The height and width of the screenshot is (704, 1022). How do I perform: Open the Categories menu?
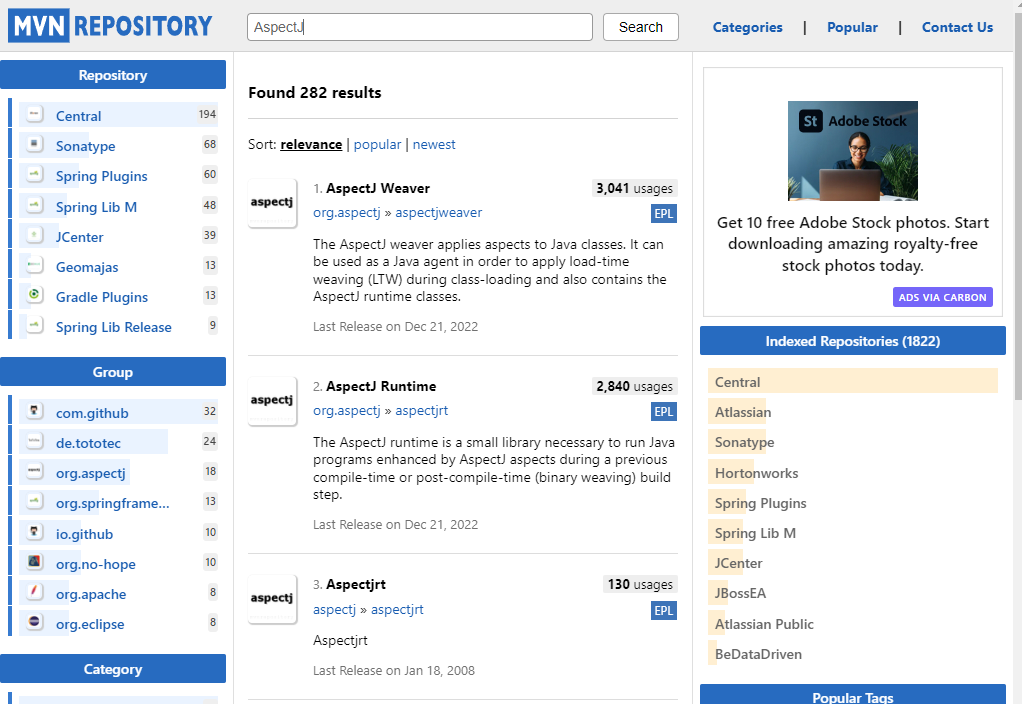[x=748, y=27]
